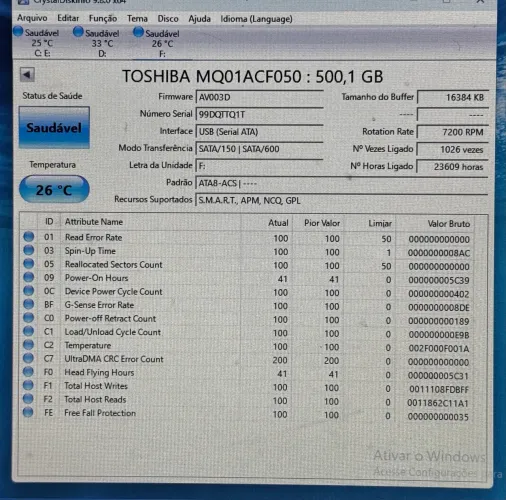Click the previous disk arrow button

tap(27, 74)
